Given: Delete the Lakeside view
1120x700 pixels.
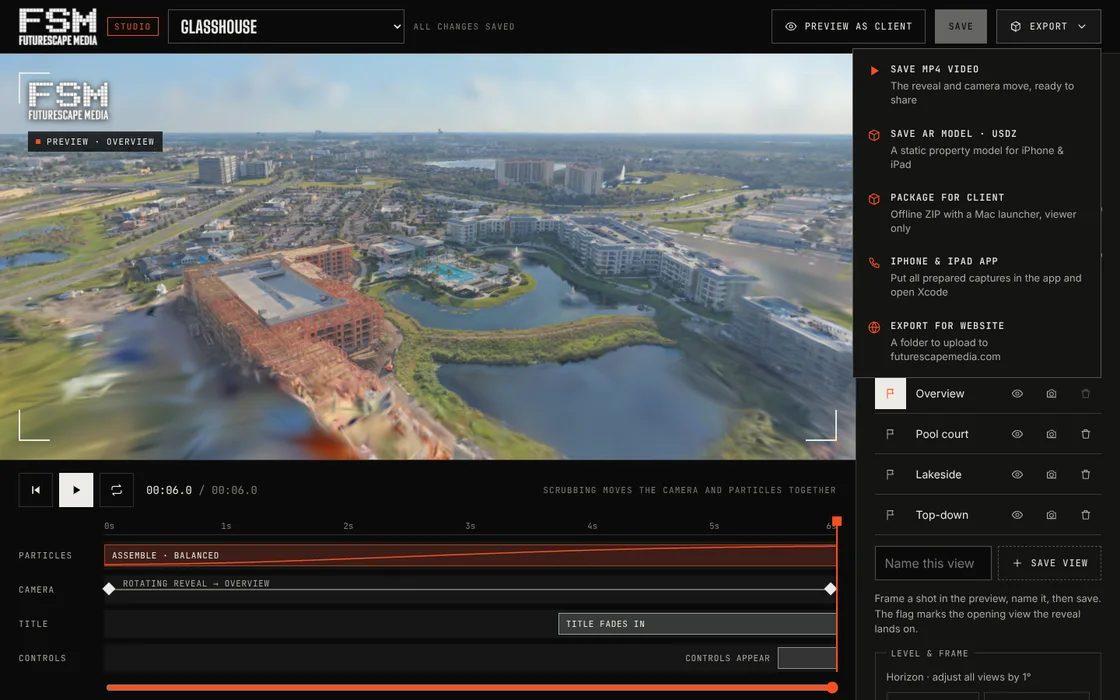Looking at the screenshot, I should click(x=1086, y=474).
